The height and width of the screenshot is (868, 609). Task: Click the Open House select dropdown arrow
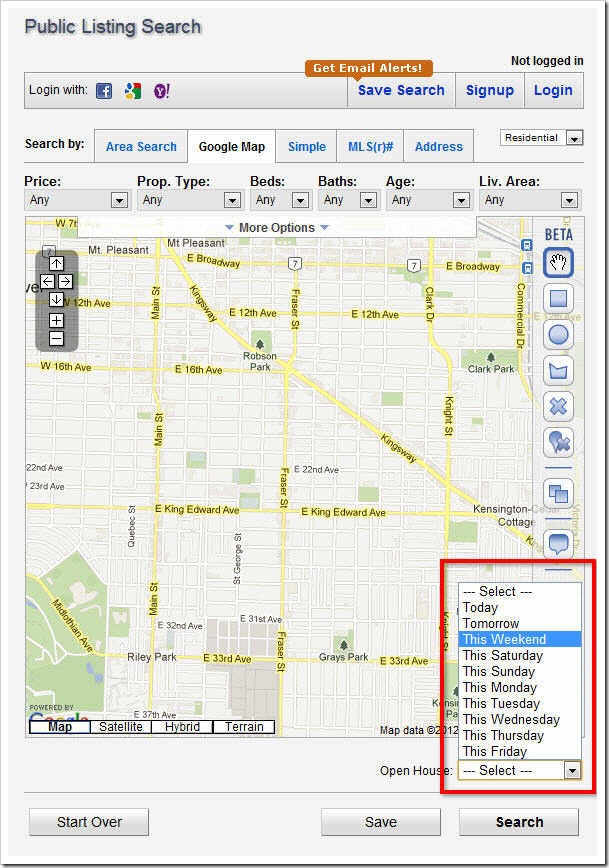coord(572,770)
